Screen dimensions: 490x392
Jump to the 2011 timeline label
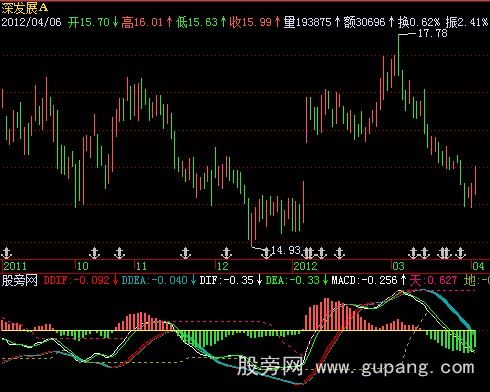(15, 266)
